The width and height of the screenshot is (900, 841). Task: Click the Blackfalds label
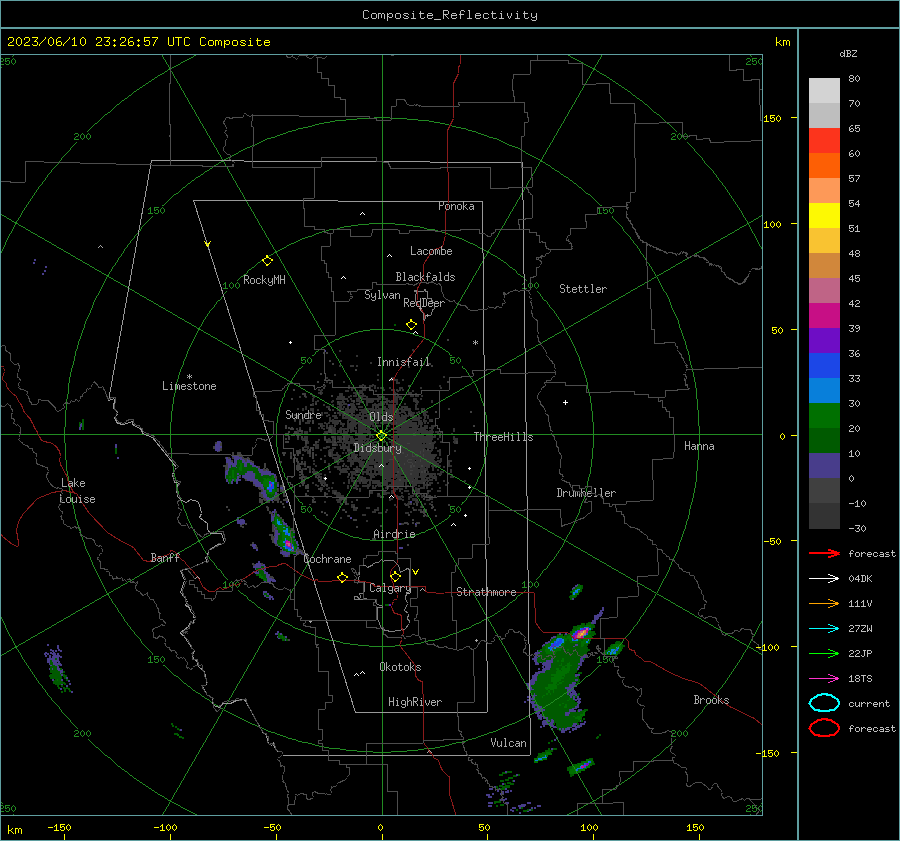pos(425,277)
